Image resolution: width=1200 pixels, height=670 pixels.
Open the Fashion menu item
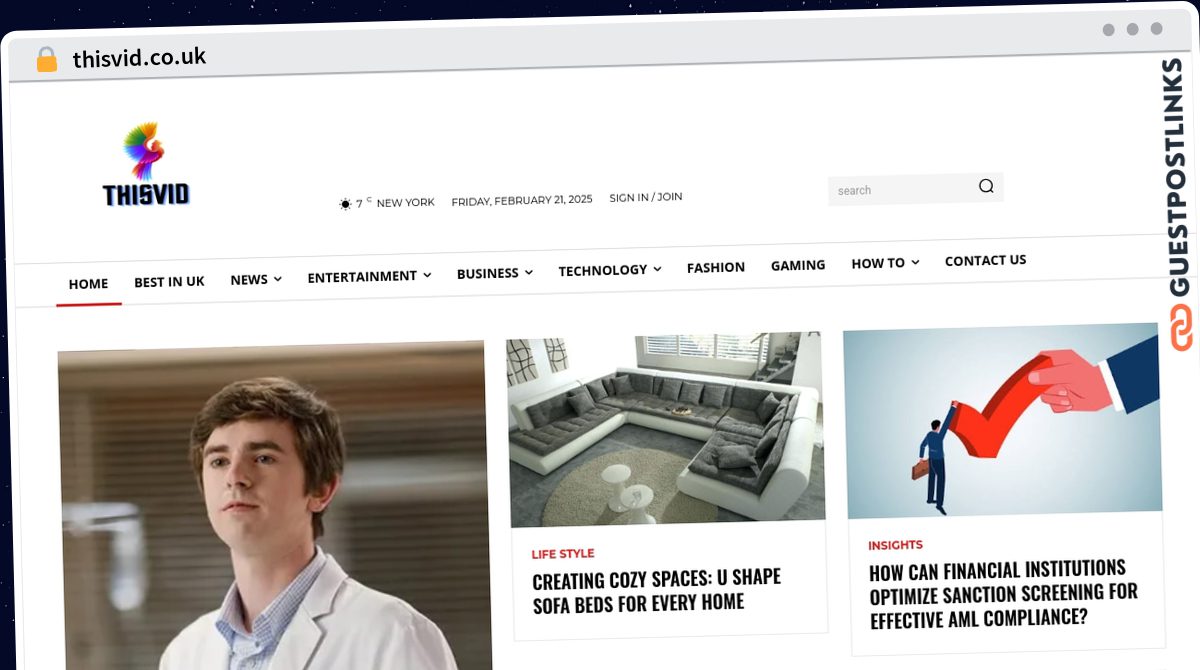click(716, 267)
